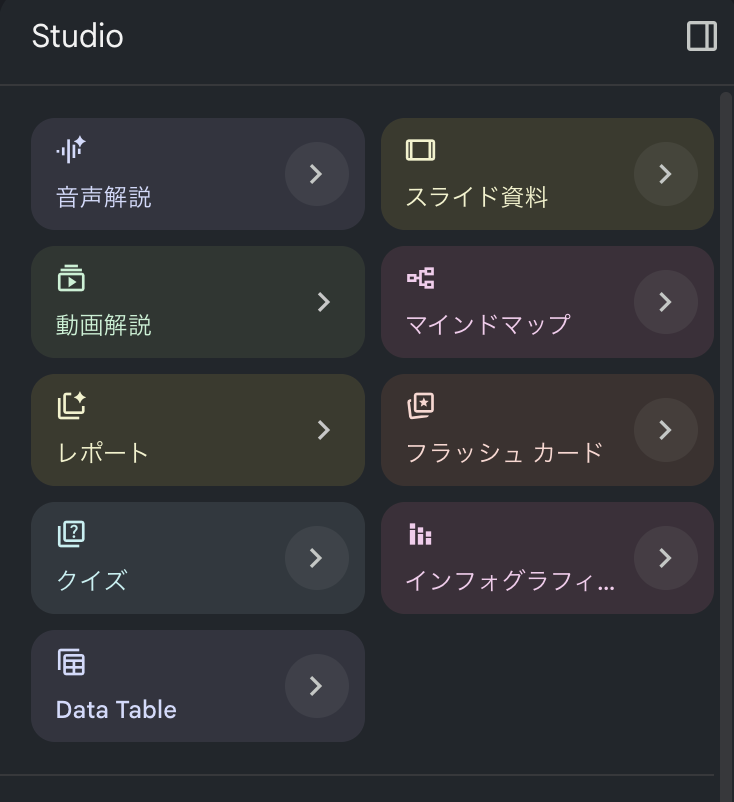This screenshot has height=802, width=734.
Task: Expand arrow on フラッシュ カード card
Action: coord(665,430)
